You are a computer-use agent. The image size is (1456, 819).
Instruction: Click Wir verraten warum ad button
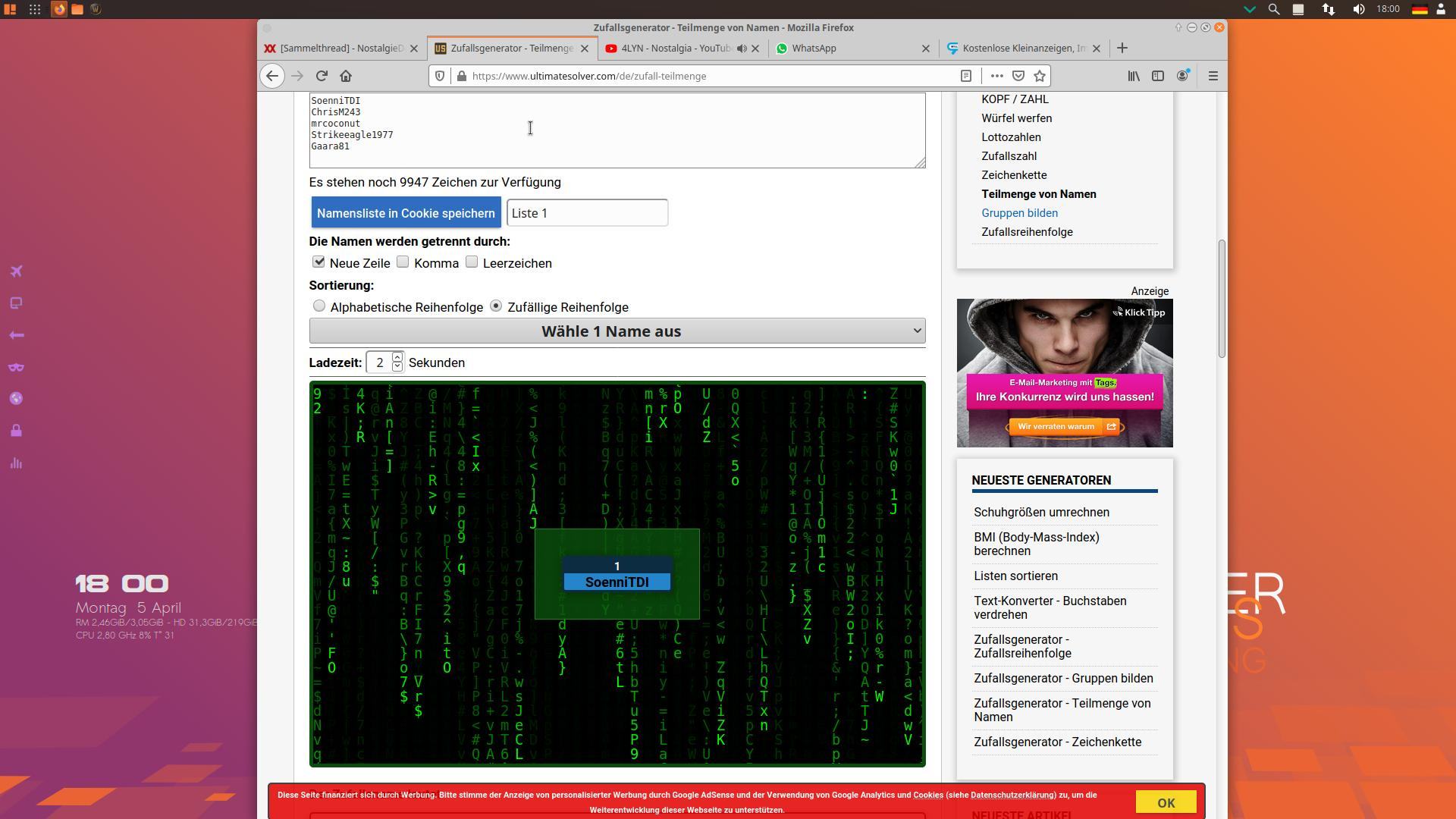coord(1065,427)
